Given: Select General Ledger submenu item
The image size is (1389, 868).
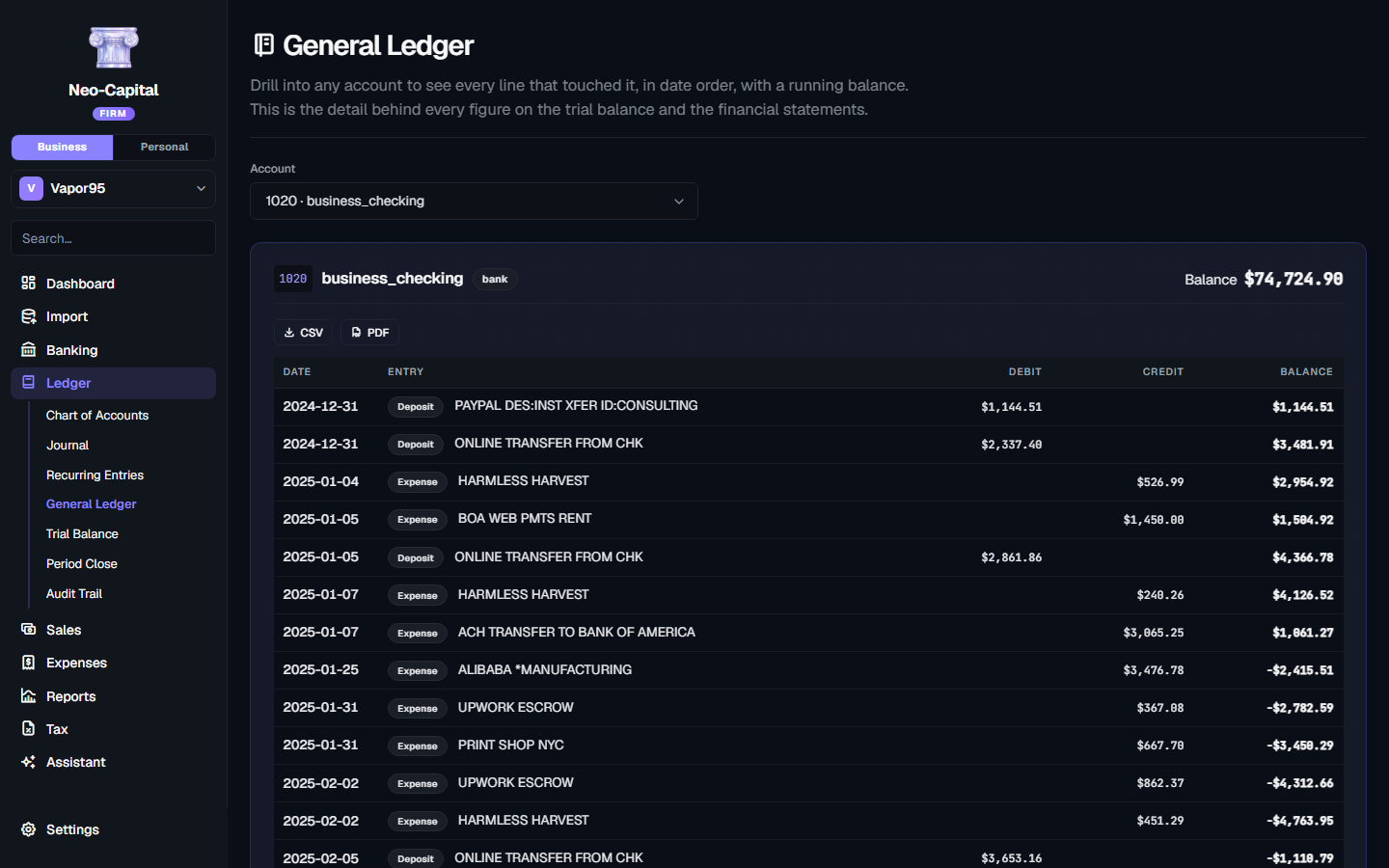Looking at the screenshot, I should pyautogui.click(x=92, y=504).
